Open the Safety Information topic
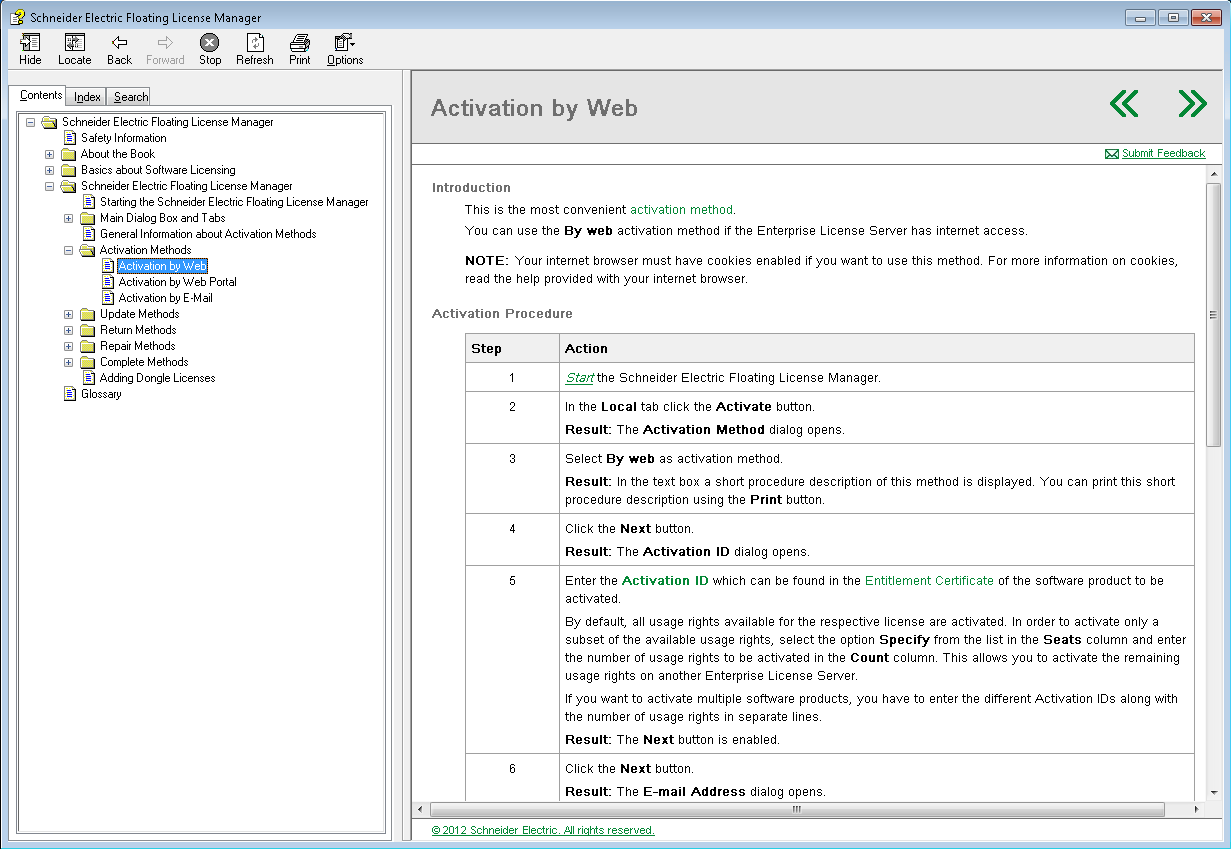This screenshot has width=1231, height=849. 123,138
